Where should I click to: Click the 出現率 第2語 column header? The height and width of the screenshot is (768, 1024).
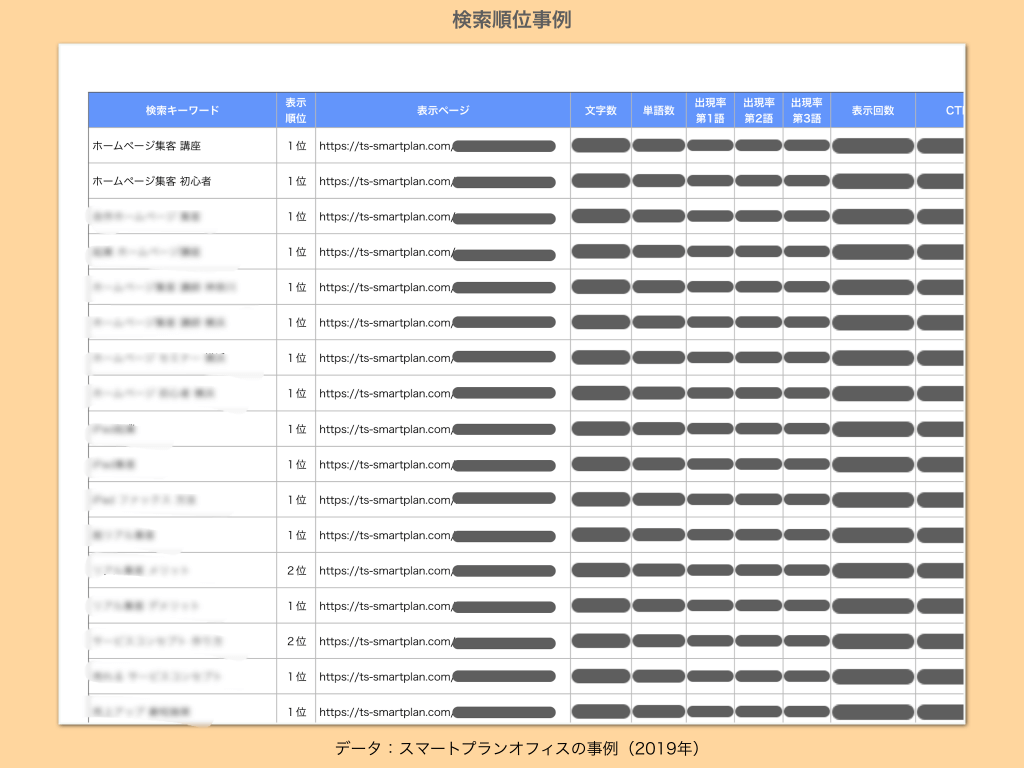(x=758, y=110)
